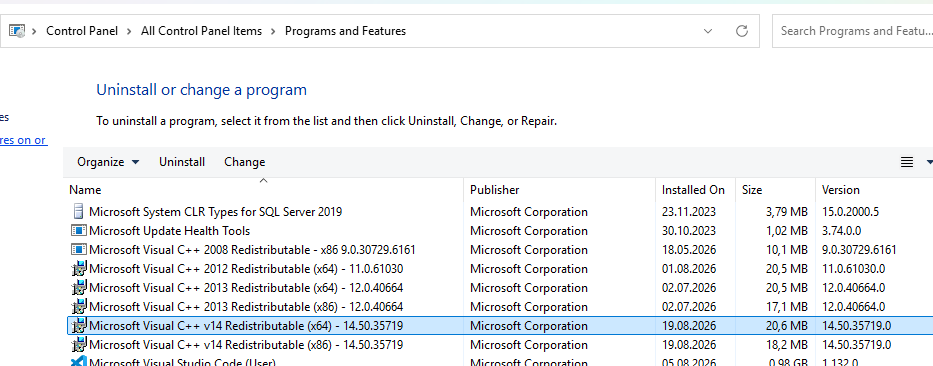
Task: Open the view options icon
Action: point(906,162)
